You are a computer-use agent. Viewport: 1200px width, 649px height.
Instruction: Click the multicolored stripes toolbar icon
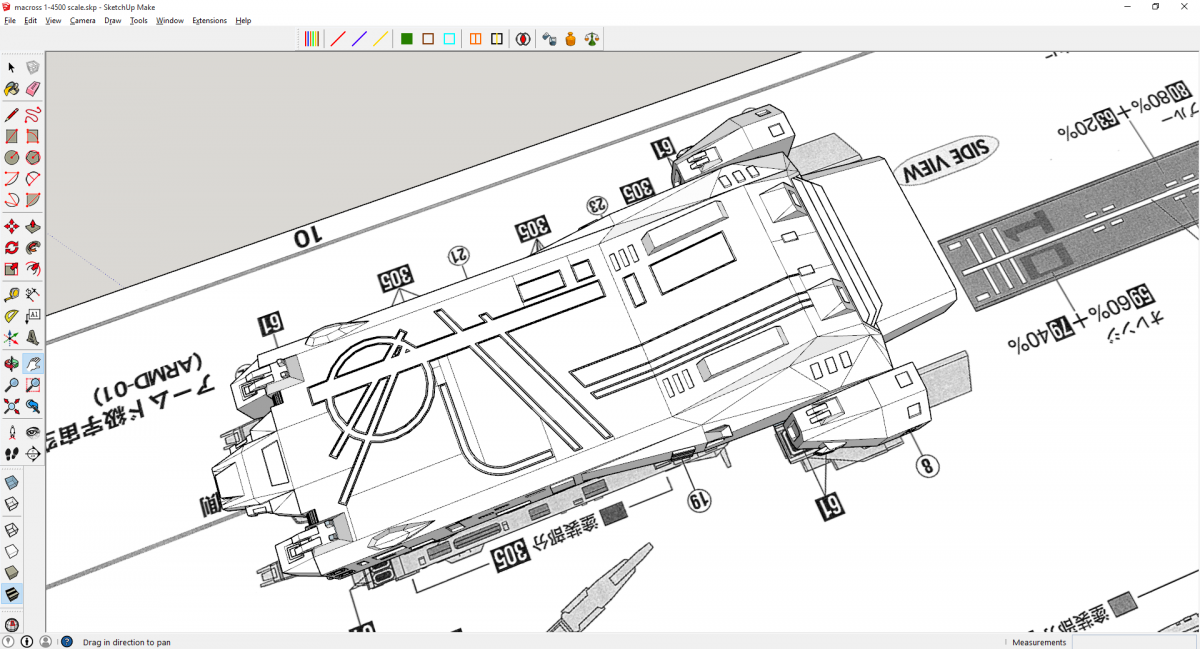click(312, 39)
